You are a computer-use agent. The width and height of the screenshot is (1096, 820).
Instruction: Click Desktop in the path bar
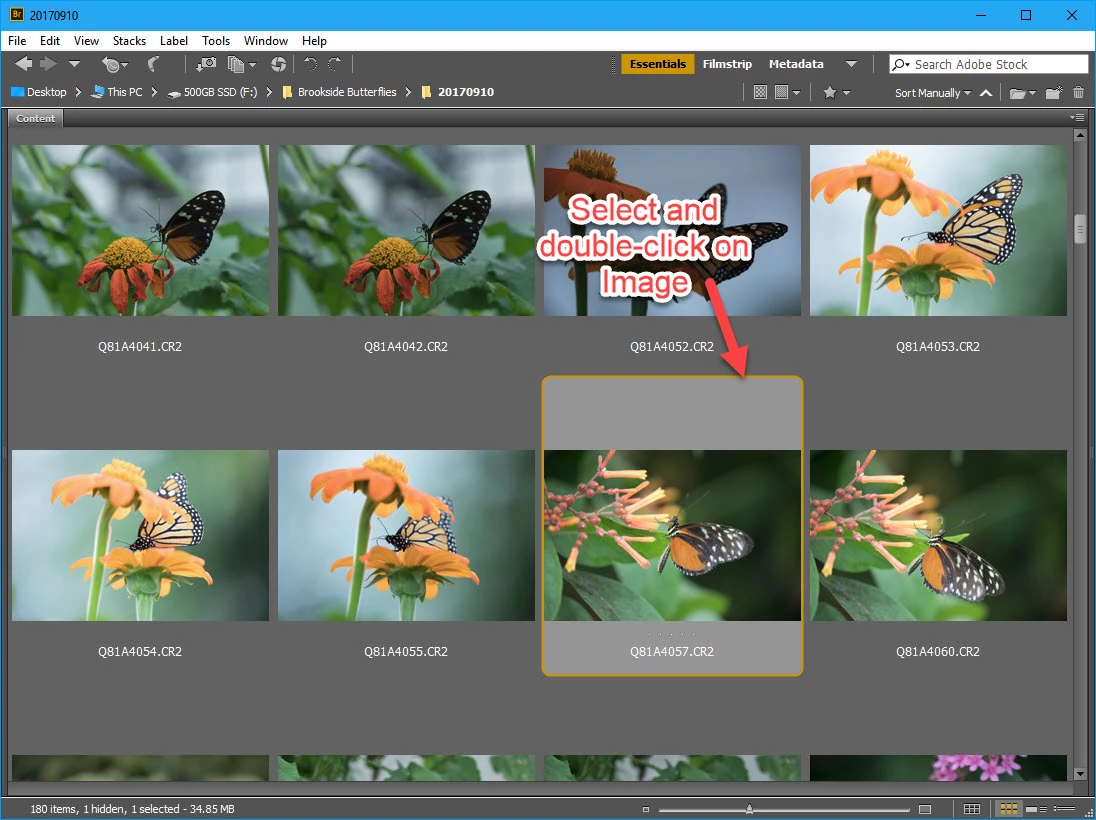coord(39,92)
